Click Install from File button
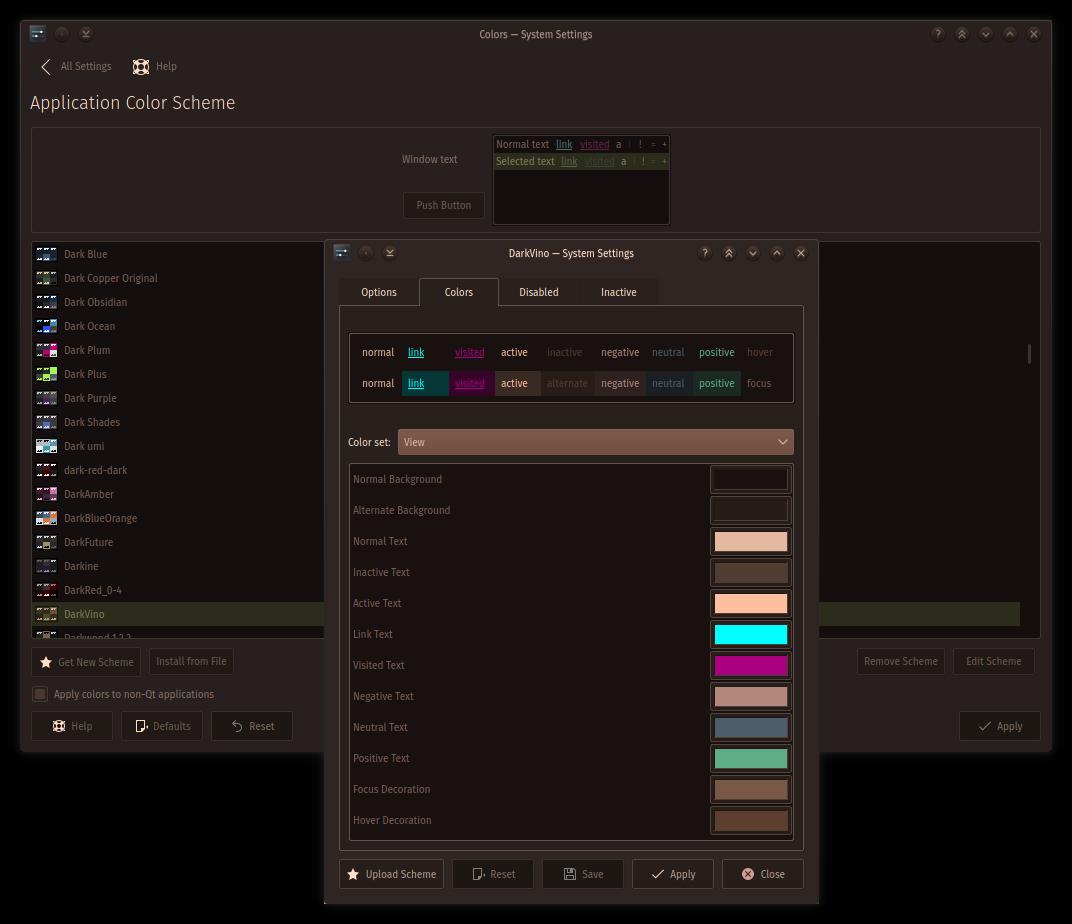1072x924 pixels. (191, 662)
